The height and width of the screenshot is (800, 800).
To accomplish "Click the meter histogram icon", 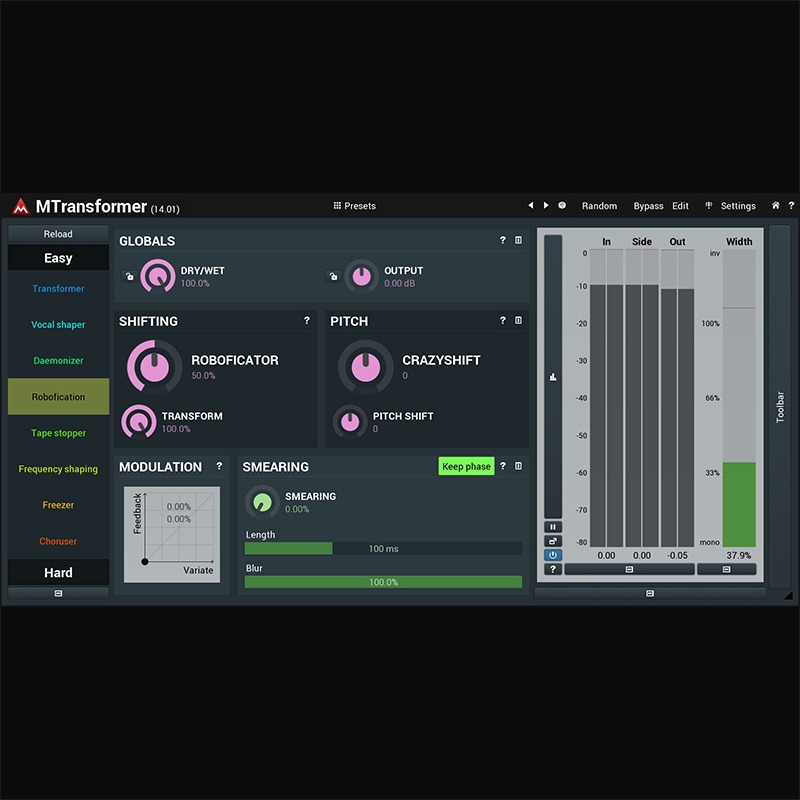I will click(553, 377).
